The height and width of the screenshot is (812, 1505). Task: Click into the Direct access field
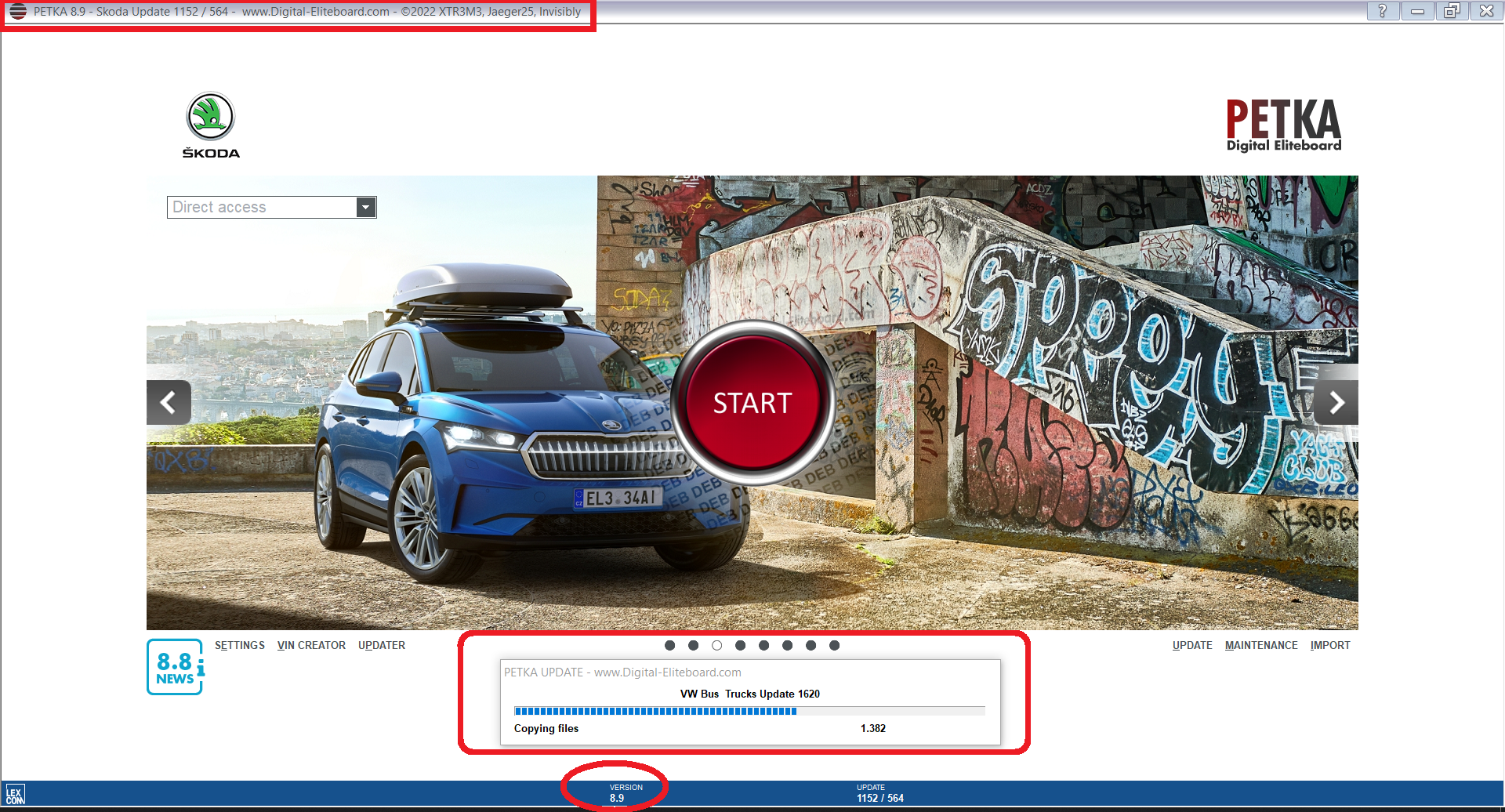pyautogui.click(x=262, y=207)
